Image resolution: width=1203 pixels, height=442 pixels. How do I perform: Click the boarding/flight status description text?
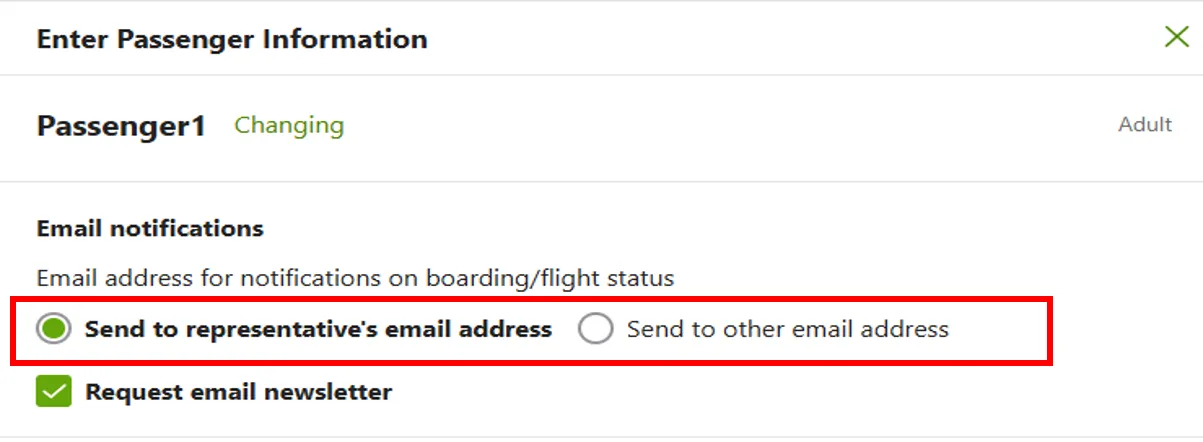coord(355,279)
